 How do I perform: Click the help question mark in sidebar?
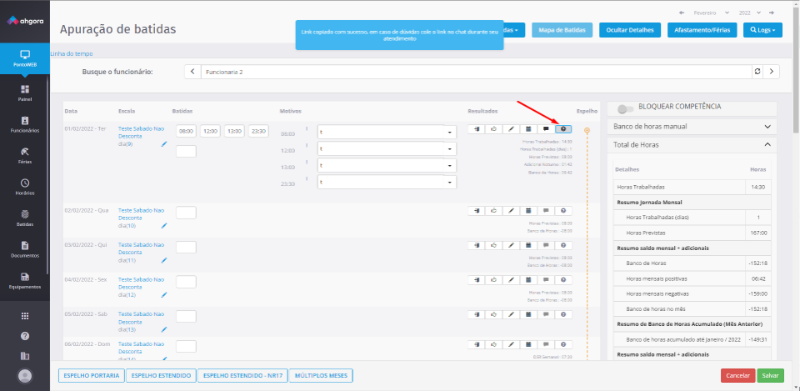(25, 336)
